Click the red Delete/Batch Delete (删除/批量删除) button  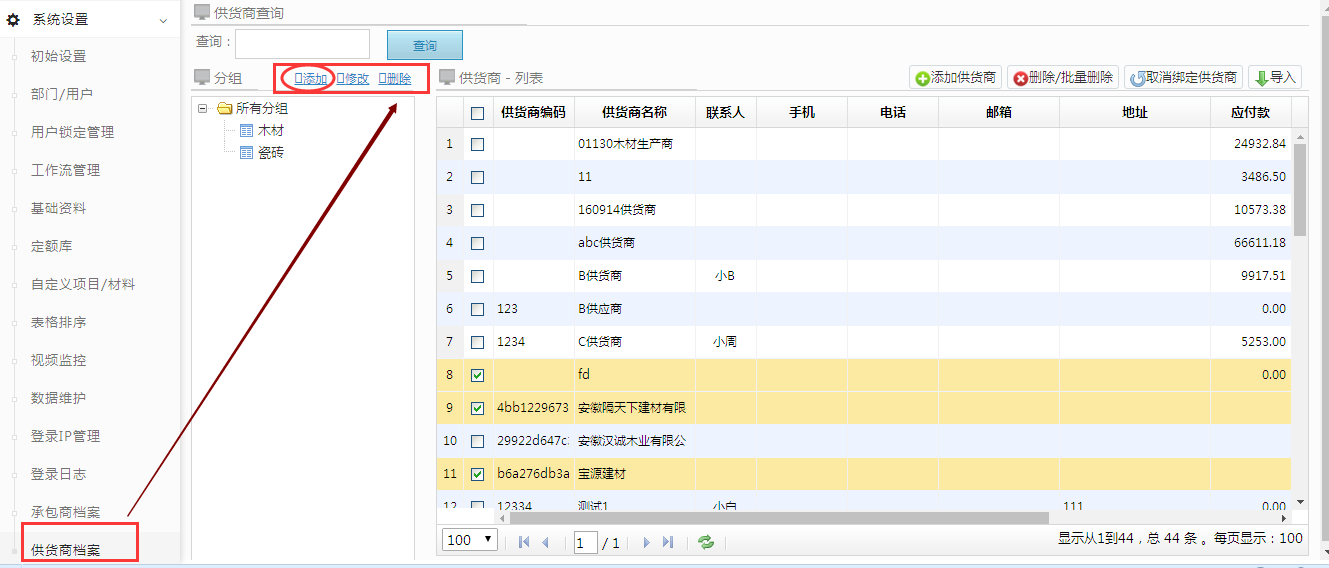(x=1061, y=78)
